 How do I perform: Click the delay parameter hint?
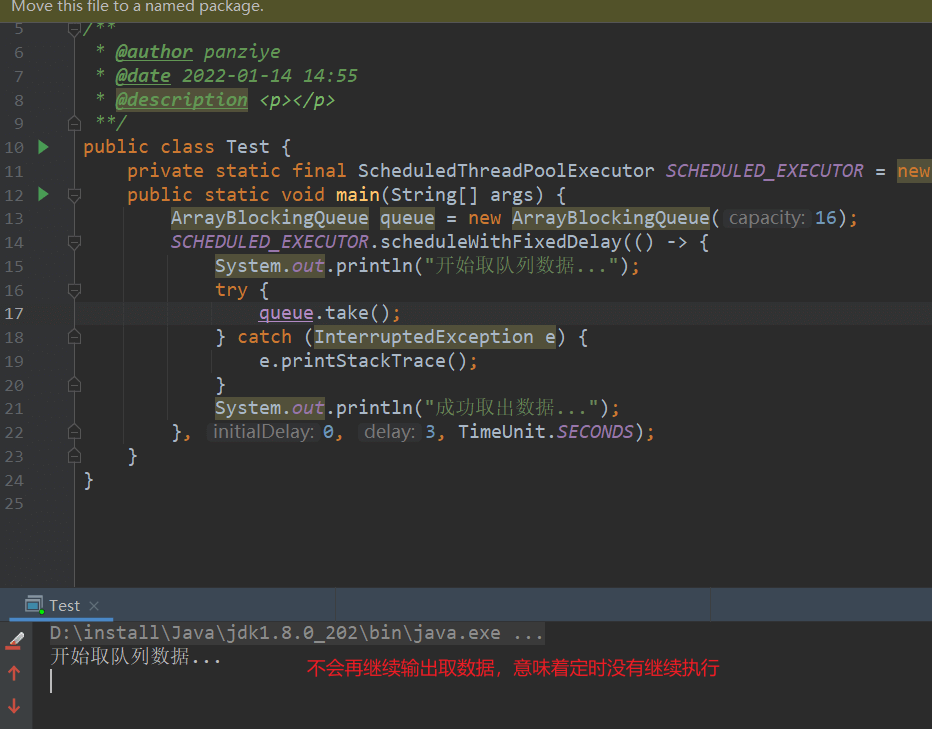pos(389,432)
